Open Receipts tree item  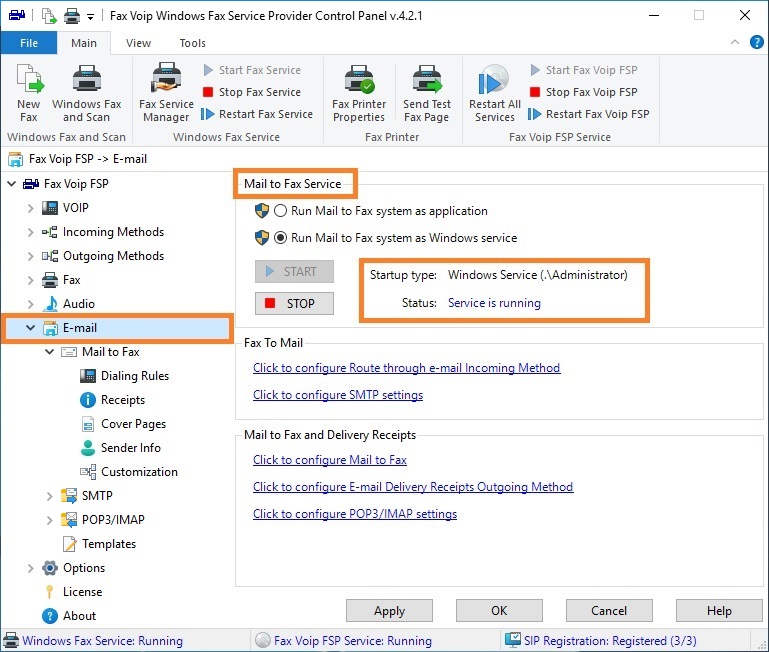coord(123,400)
